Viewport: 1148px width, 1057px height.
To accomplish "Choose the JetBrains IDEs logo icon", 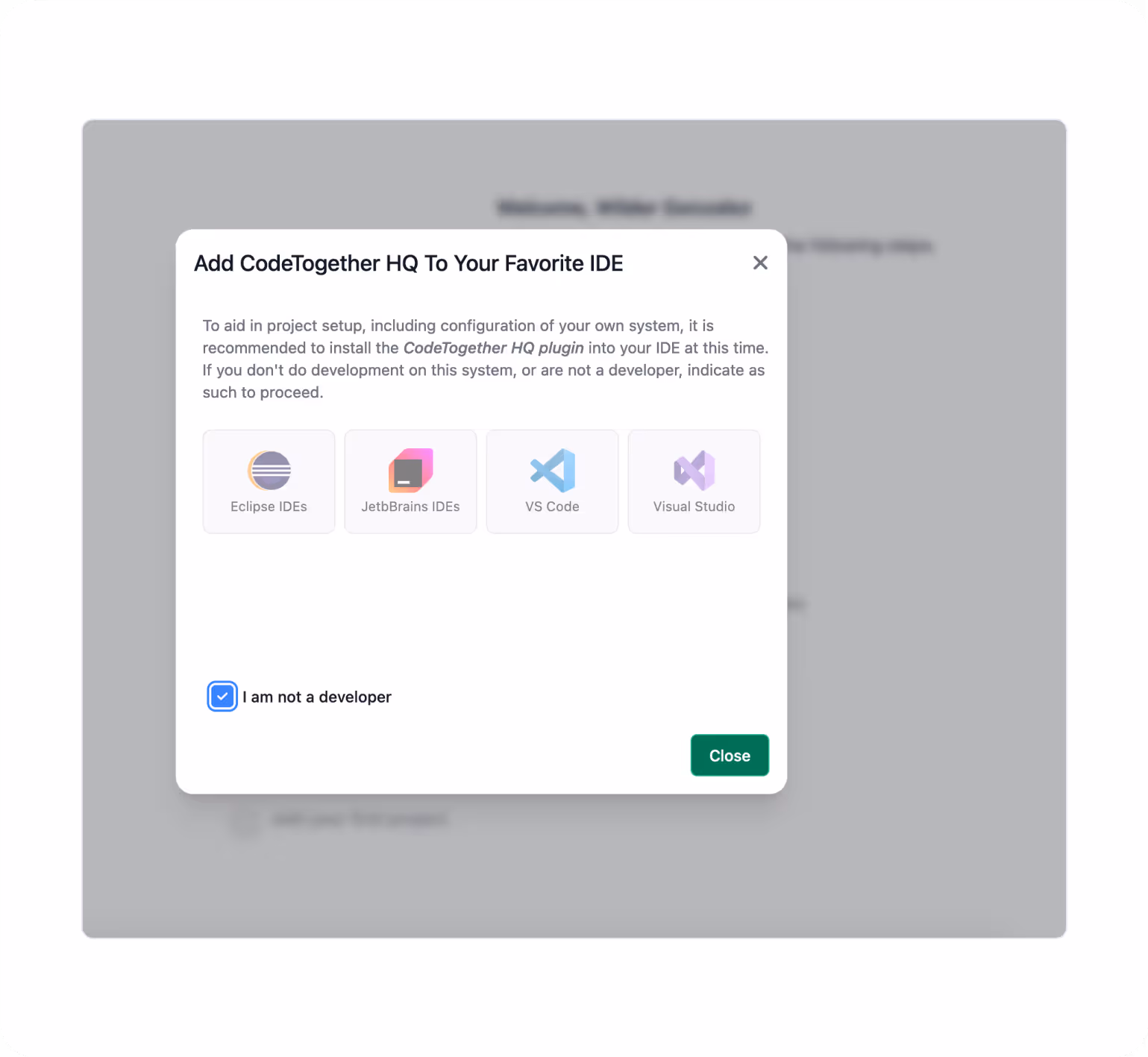I will click(x=411, y=471).
